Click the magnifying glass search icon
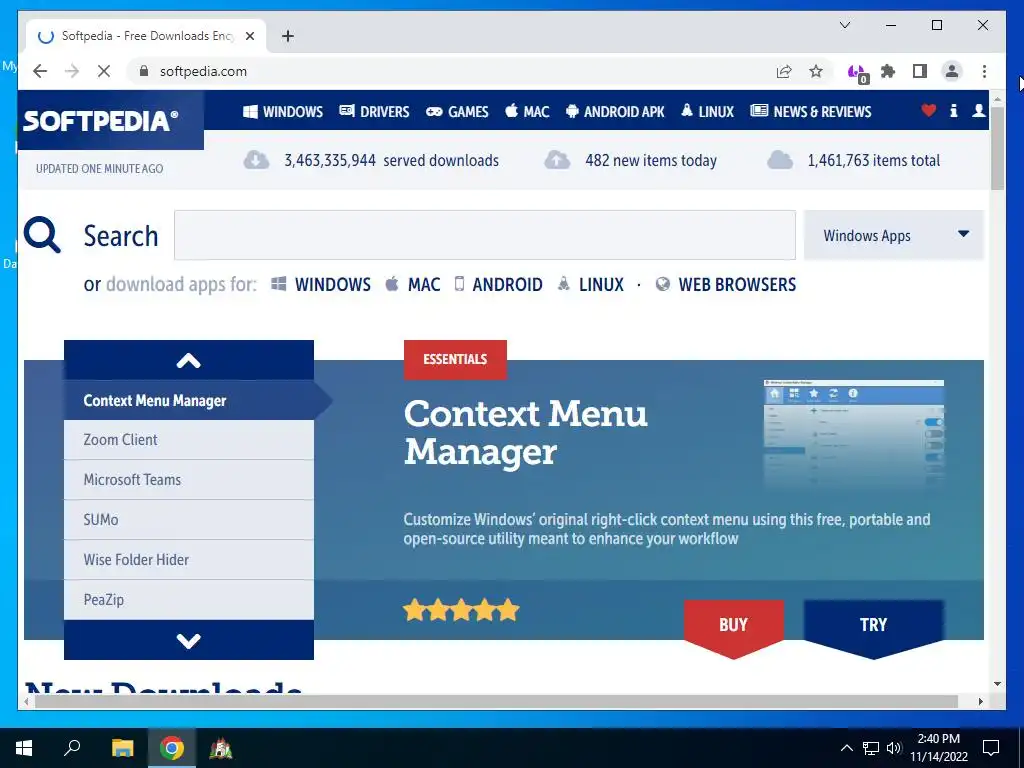Image resolution: width=1024 pixels, height=768 pixels. coord(42,234)
